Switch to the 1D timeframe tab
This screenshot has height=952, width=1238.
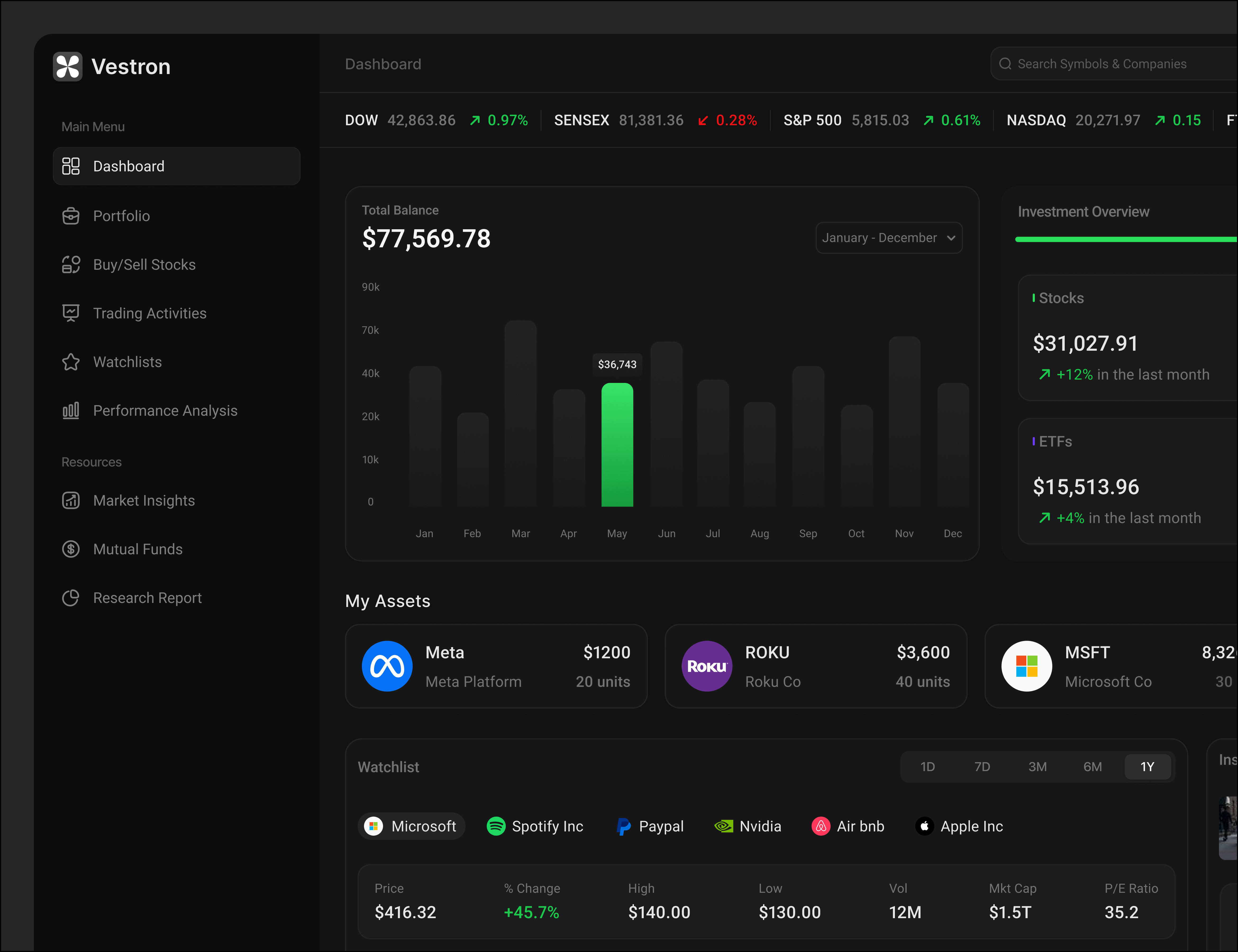click(x=928, y=766)
